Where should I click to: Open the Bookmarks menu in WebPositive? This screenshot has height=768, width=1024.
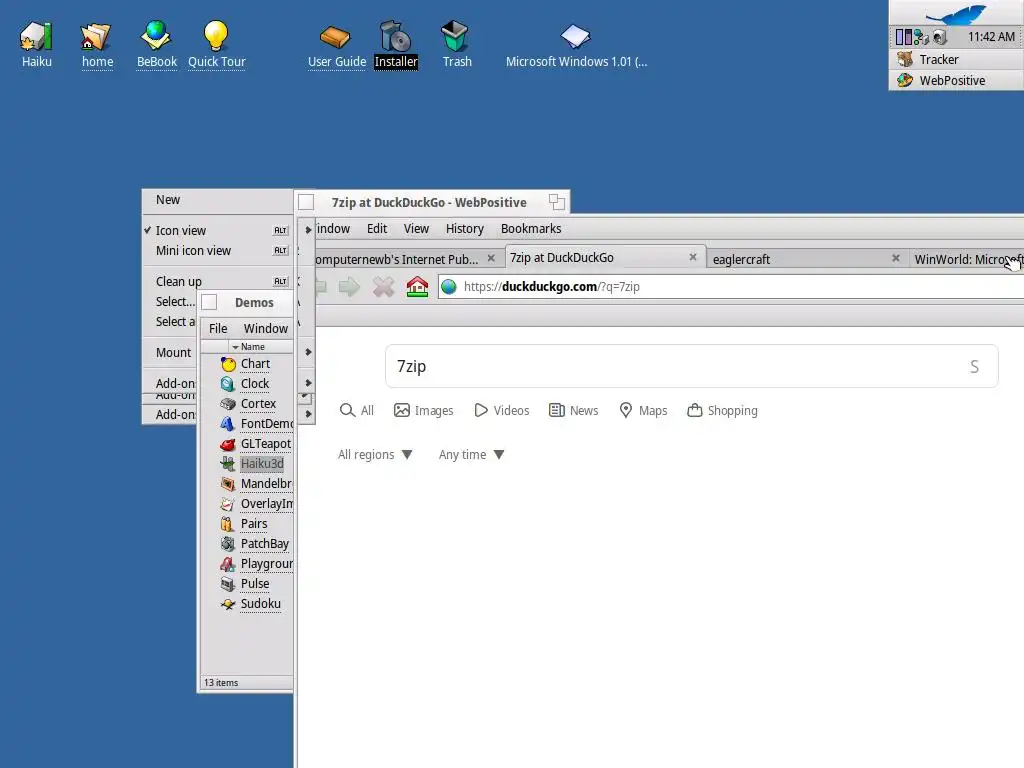(531, 229)
